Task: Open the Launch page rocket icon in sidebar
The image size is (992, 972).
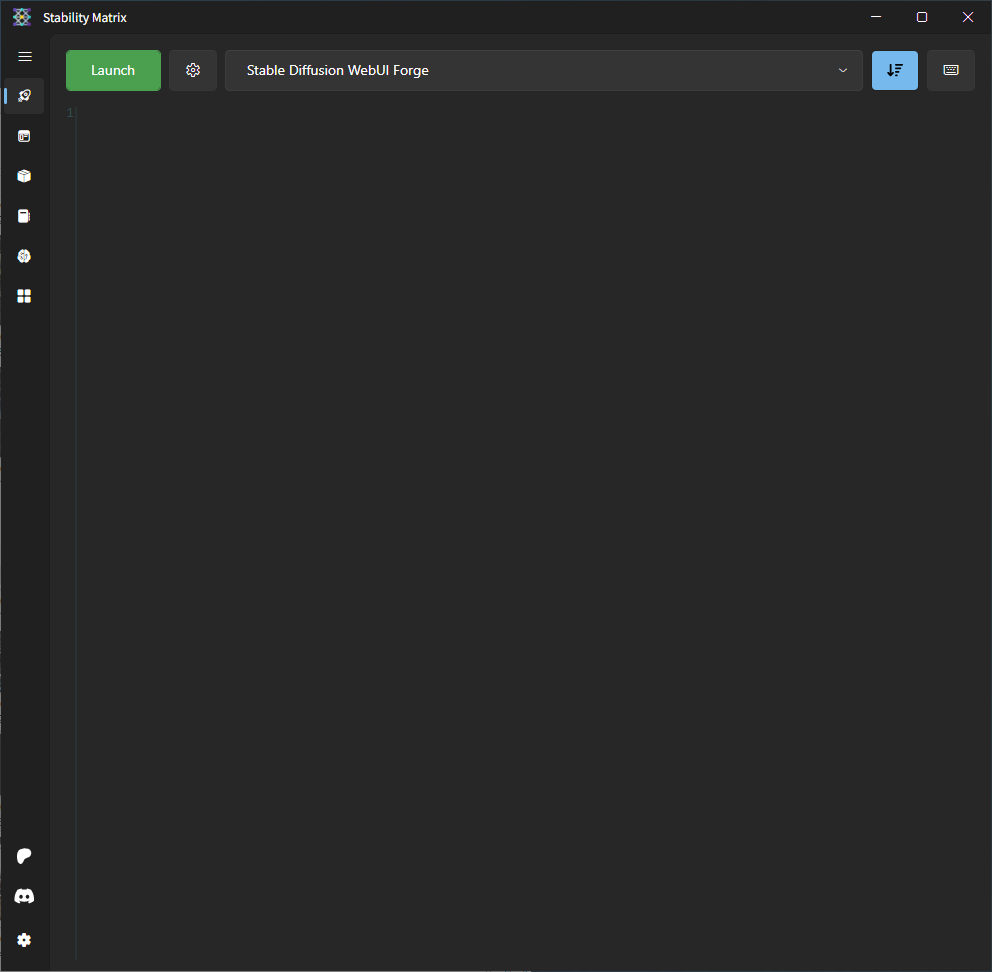Action: click(24, 96)
